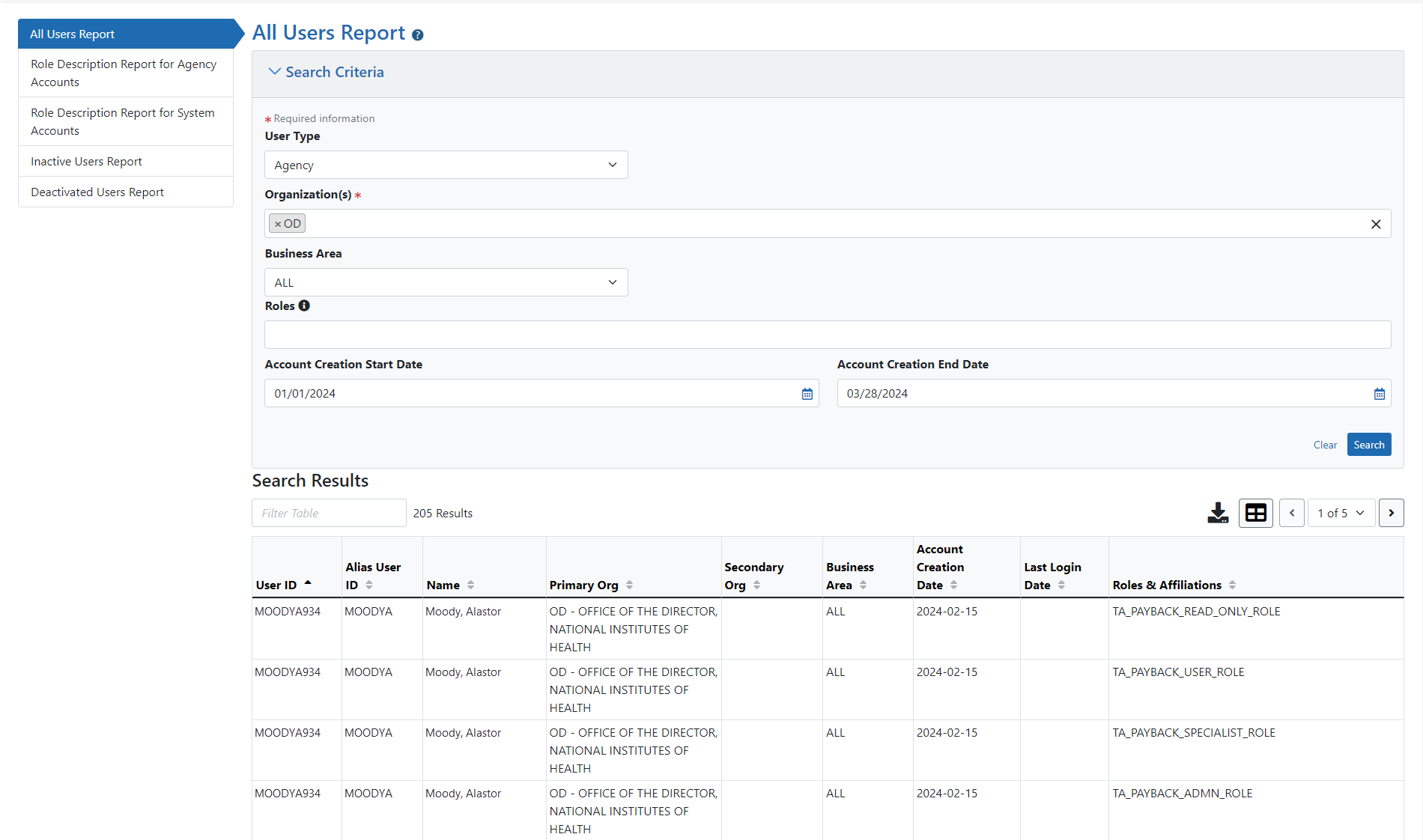Open Inactive Users Report
This screenshot has height=840, width=1423.
pos(126,161)
